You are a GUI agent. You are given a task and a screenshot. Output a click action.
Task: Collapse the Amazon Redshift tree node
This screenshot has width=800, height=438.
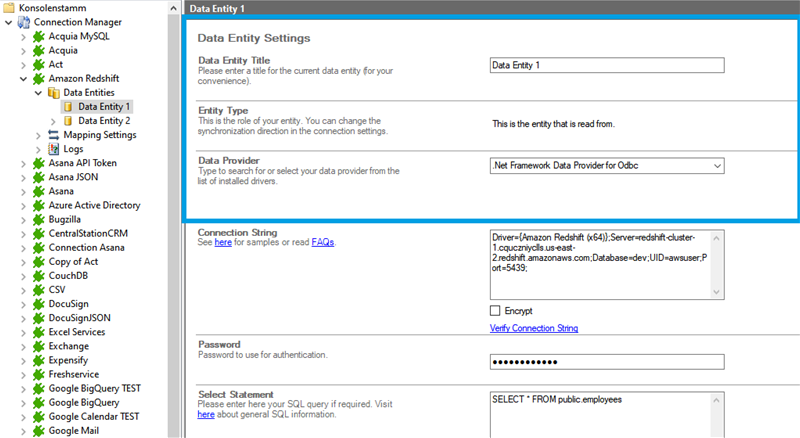click(x=24, y=78)
